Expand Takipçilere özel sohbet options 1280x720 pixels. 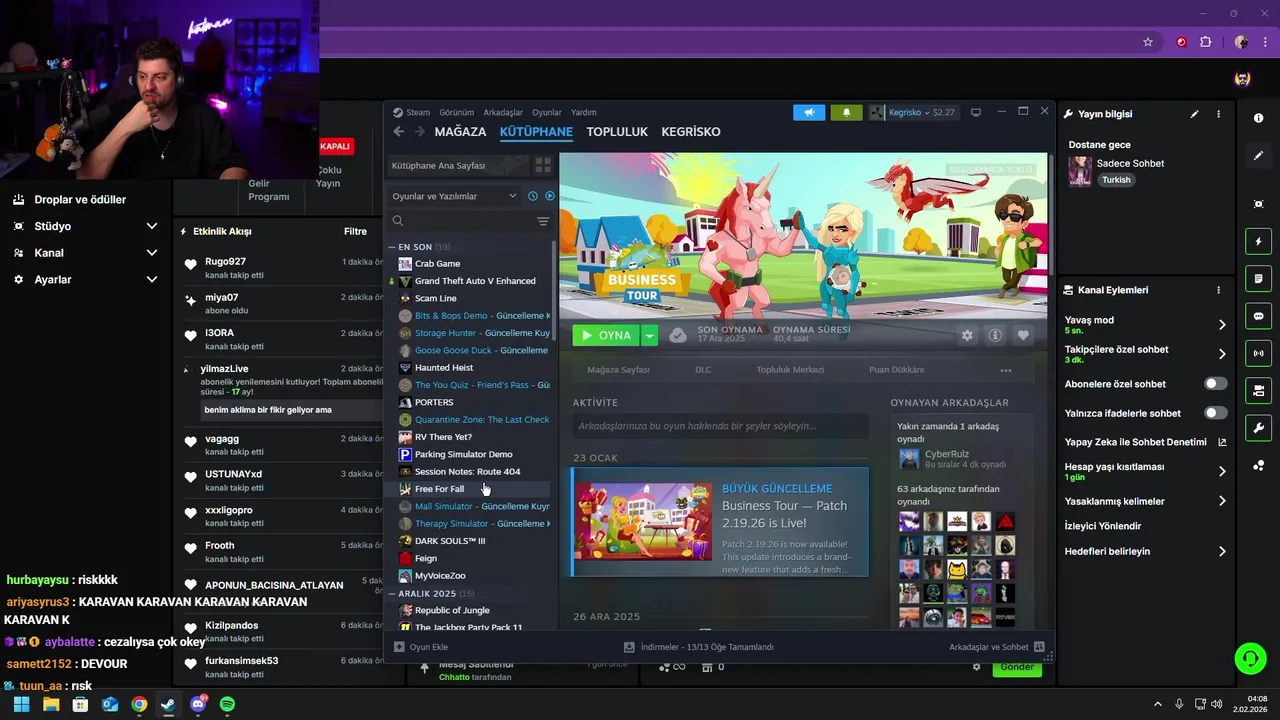pos(1222,354)
